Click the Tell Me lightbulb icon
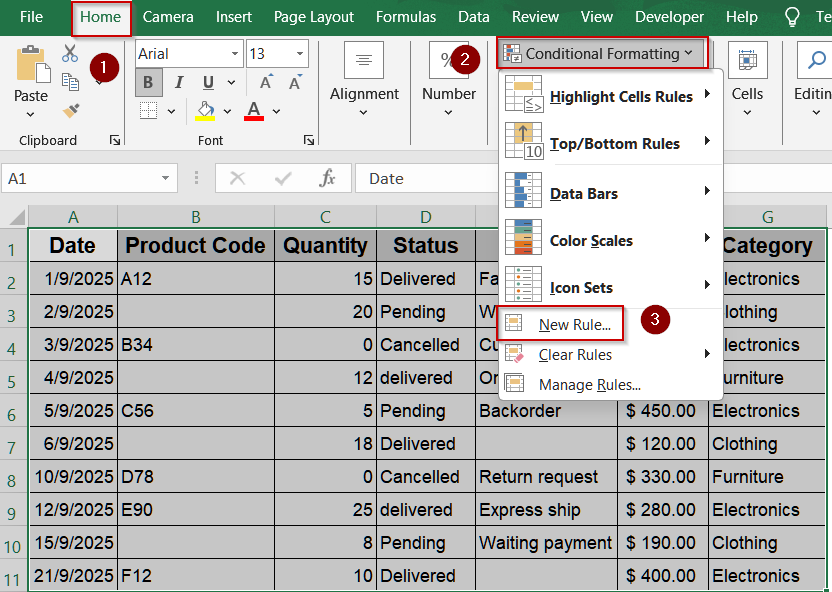Image resolution: width=832 pixels, height=592 pixels. pos(792,17)
